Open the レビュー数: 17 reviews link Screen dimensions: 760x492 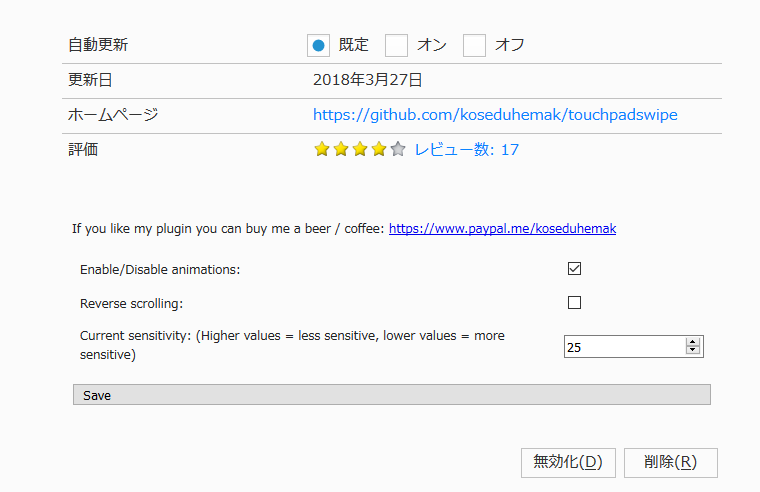click(466, 149)
